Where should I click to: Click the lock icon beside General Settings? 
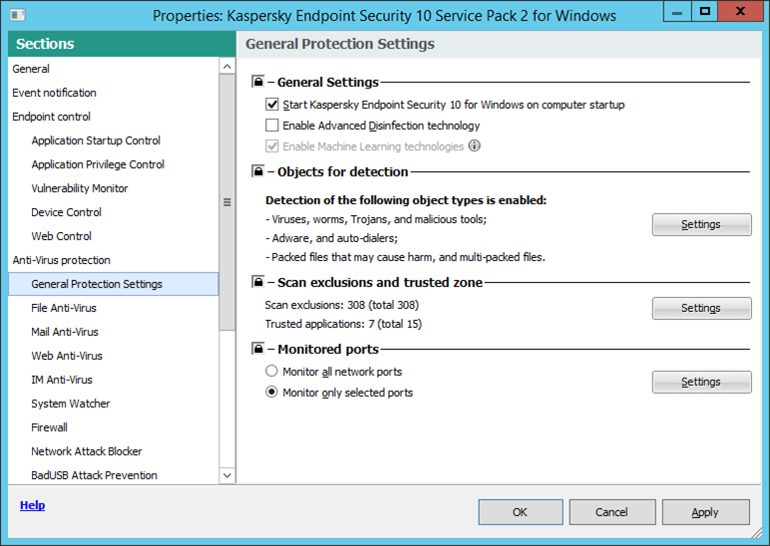coord(257,82)
